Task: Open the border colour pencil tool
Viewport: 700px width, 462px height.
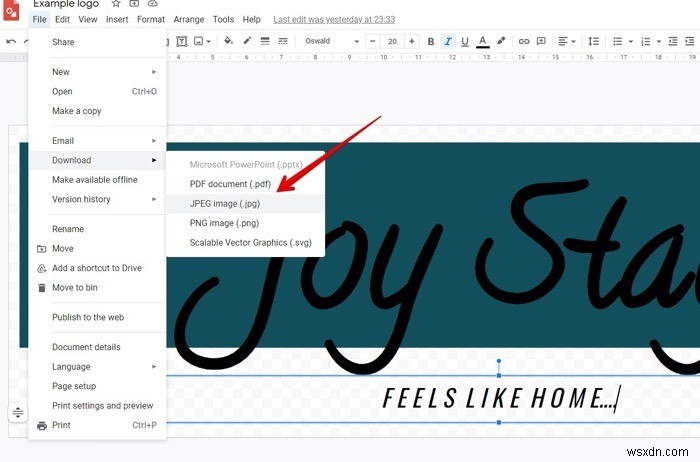Action: point(247,41)
